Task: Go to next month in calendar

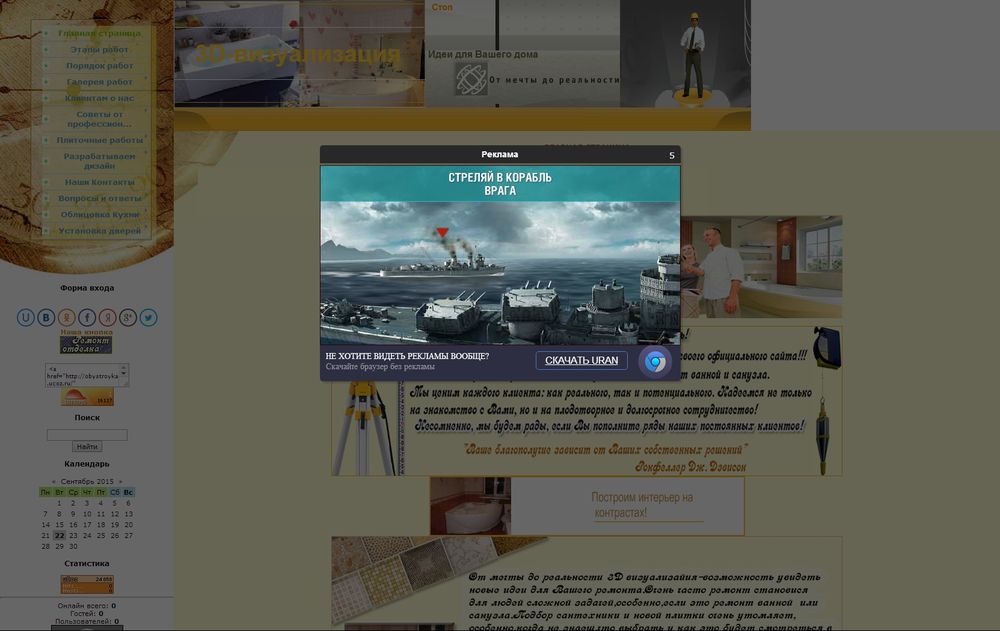Action: pyautogui.click(x=121, y=482)
